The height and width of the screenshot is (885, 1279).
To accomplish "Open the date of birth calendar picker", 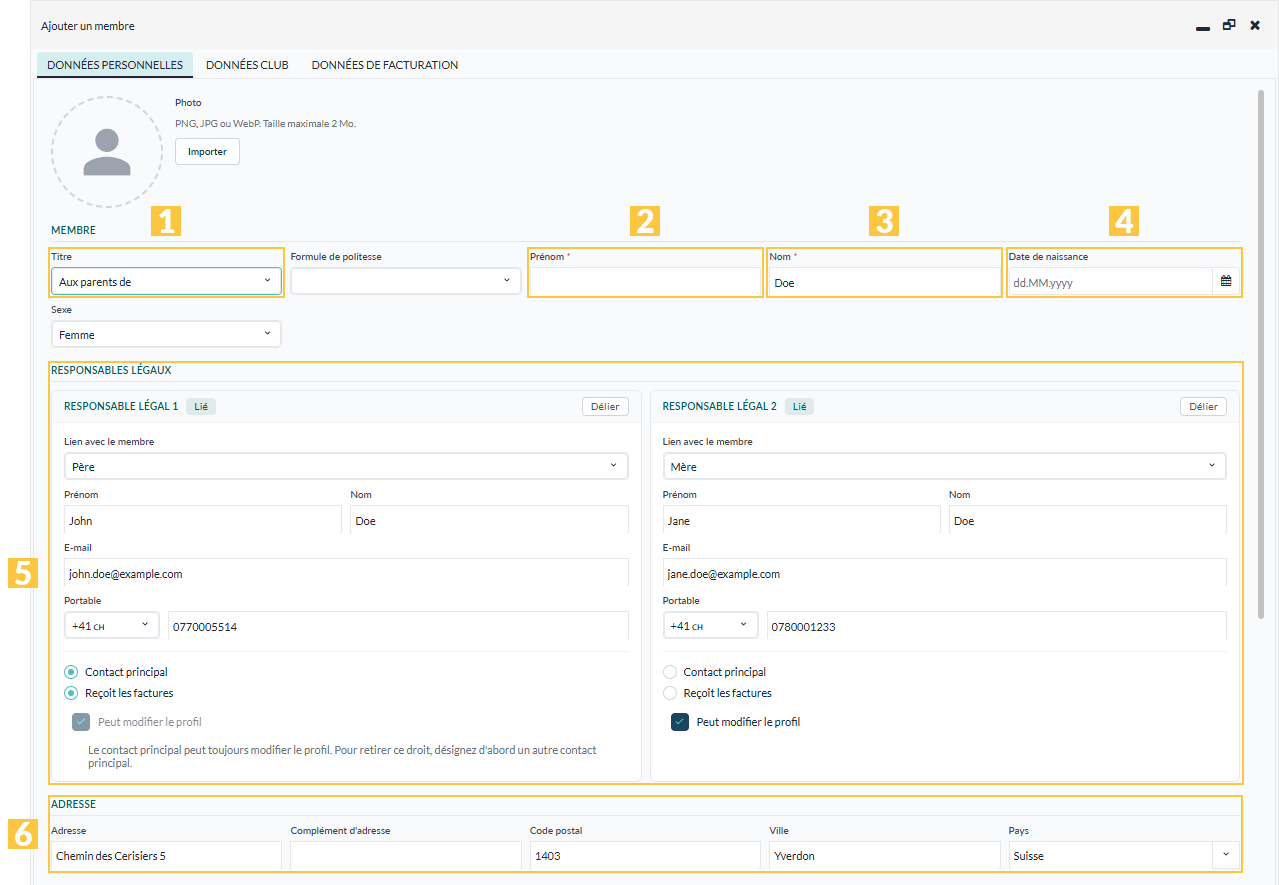I will [1226, 282].
